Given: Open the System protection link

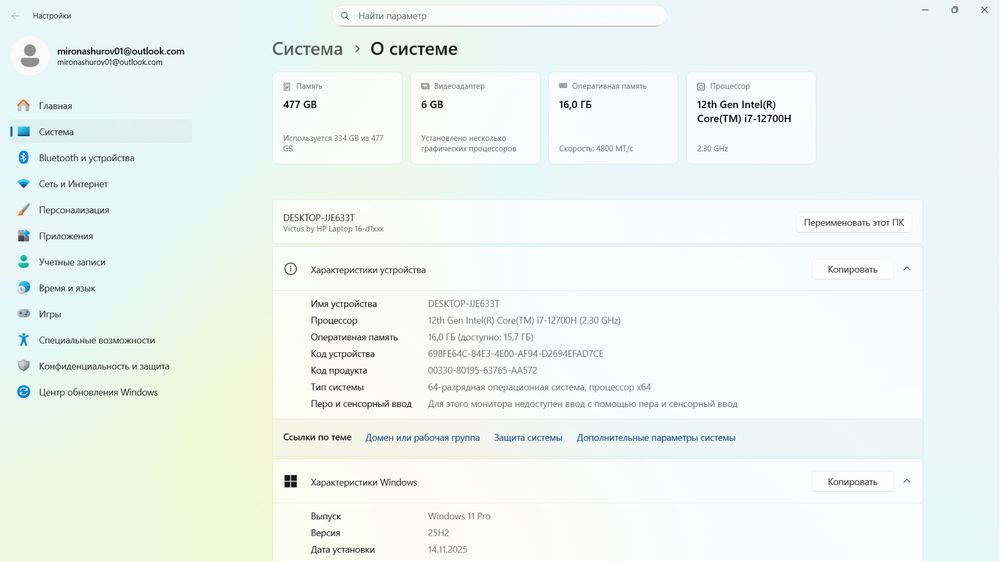Looking at the screenshot, I should click(528, 438).
